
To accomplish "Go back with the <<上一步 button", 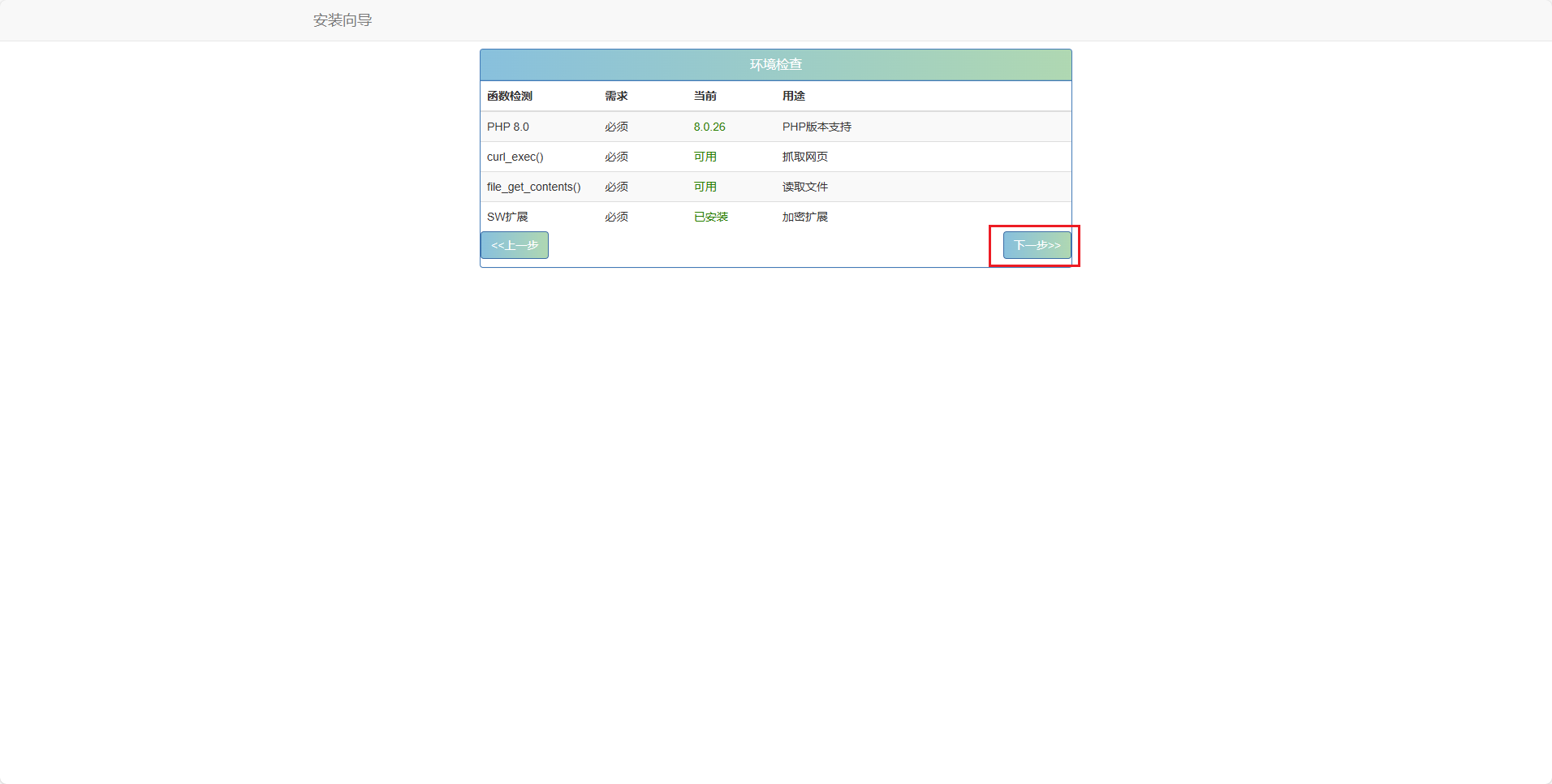I will 515,245.
